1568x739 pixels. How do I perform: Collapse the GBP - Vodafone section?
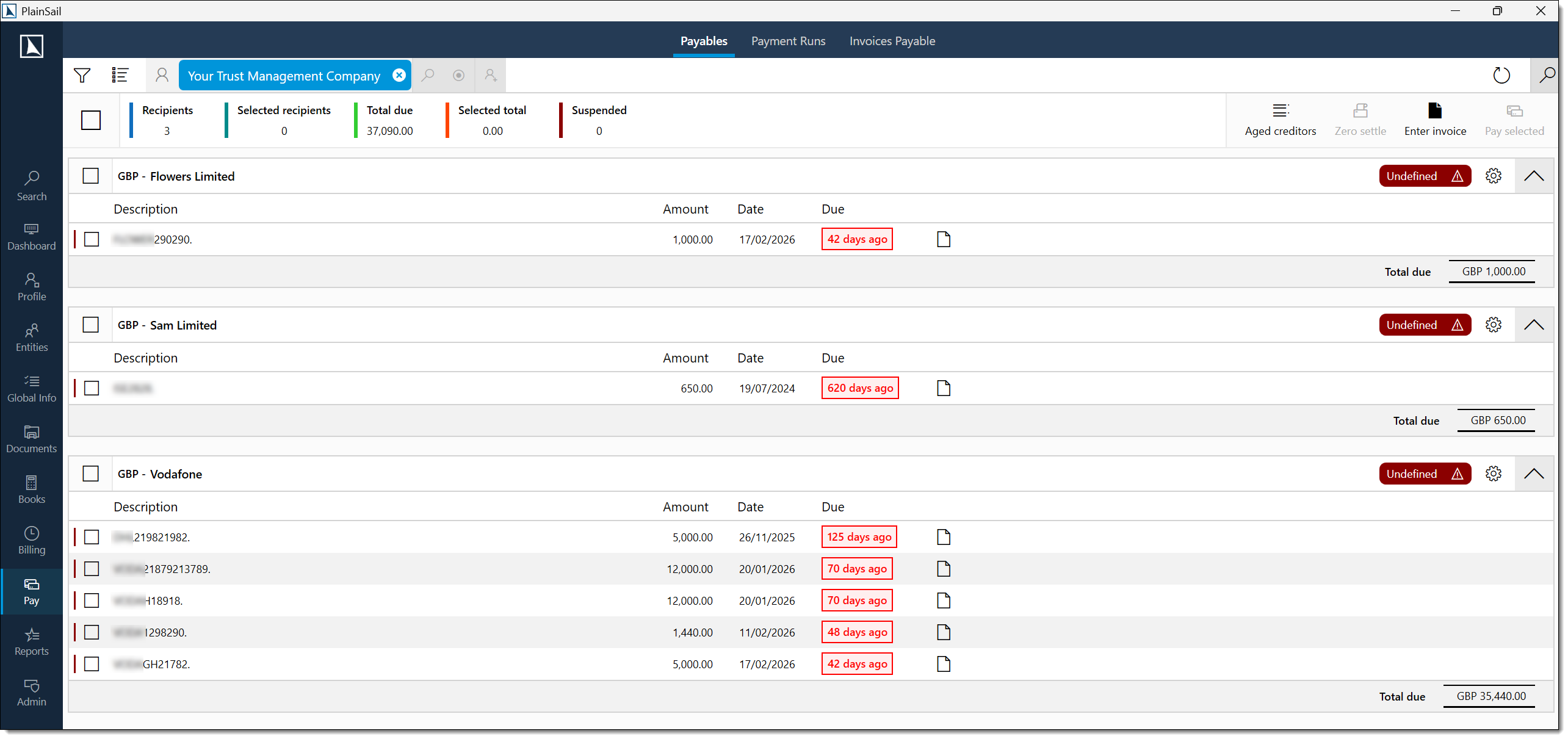tap(1534, 473)
